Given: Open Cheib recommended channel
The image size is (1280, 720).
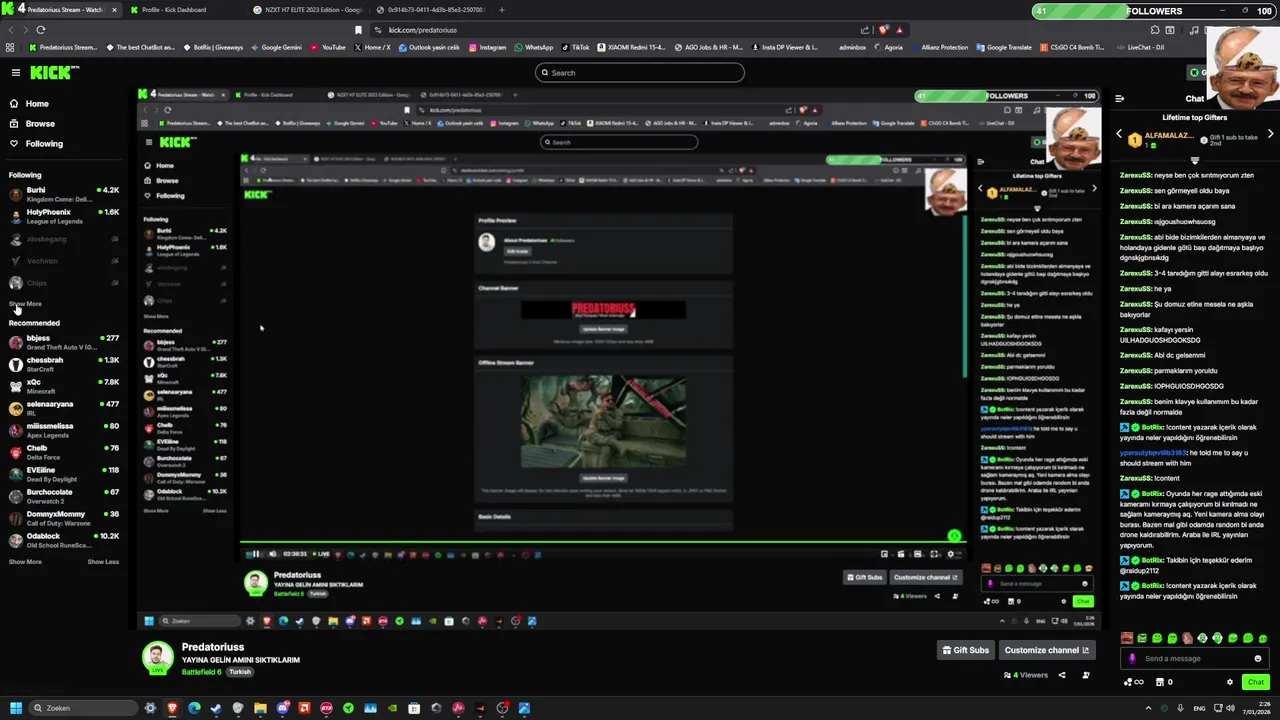Looking at the screenshot, I should (x=64, y=452).
